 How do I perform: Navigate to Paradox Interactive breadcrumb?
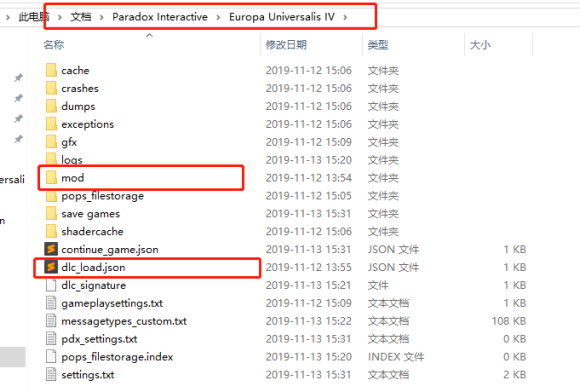click(160, 17)
